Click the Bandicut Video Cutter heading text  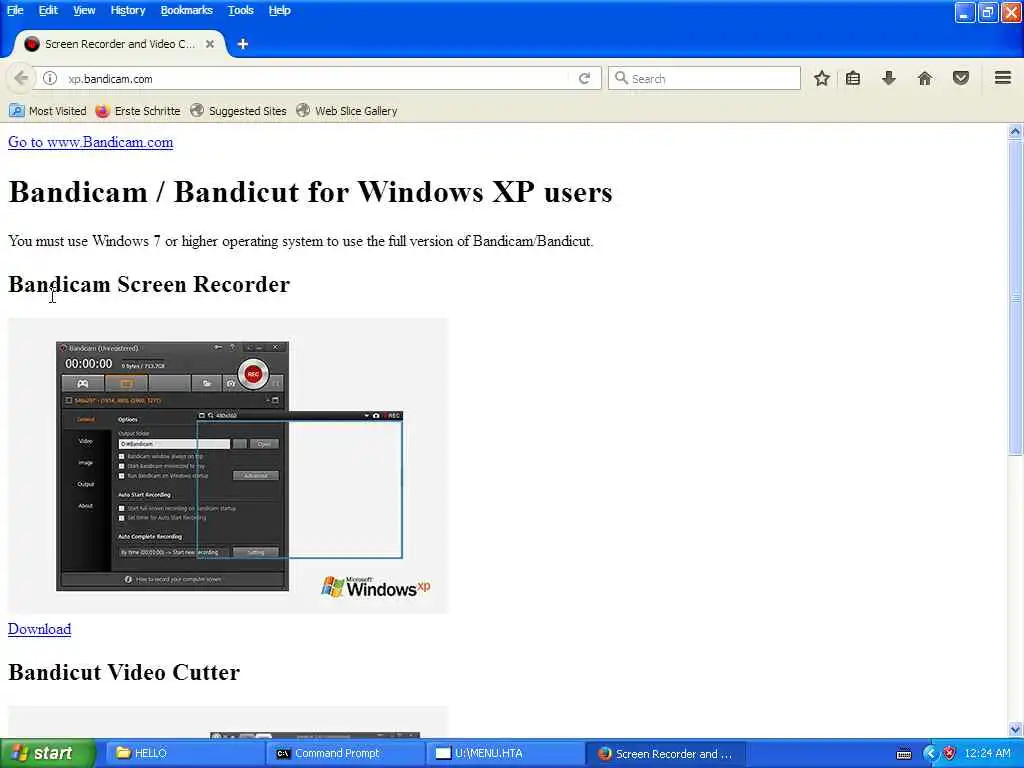[x=124, y=672]
